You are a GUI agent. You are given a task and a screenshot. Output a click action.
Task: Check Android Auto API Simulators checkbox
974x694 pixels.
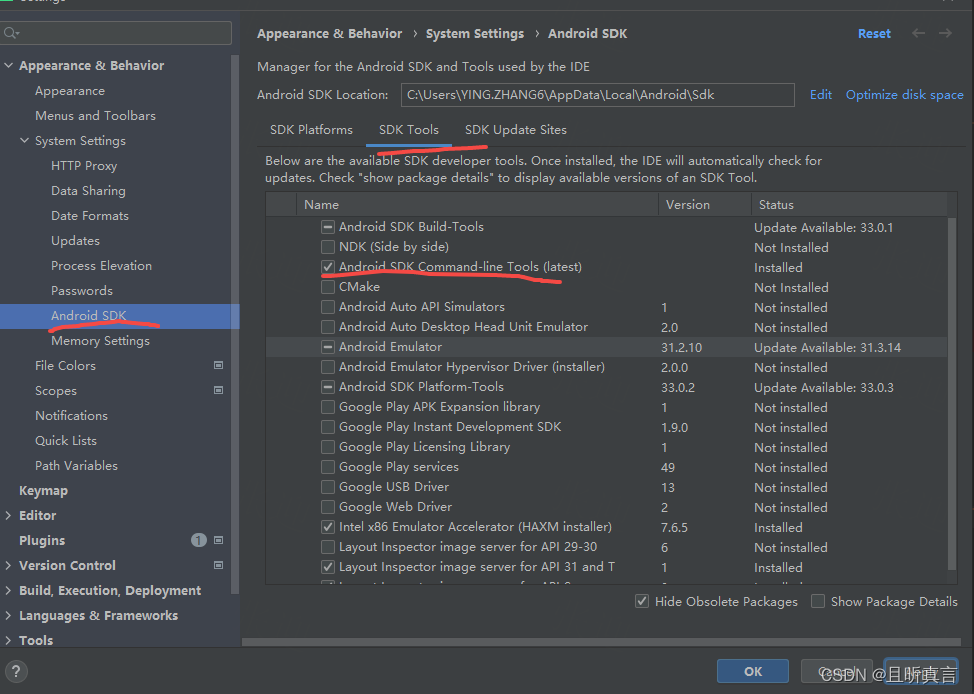pyautogui.click(x=328, y=307)
